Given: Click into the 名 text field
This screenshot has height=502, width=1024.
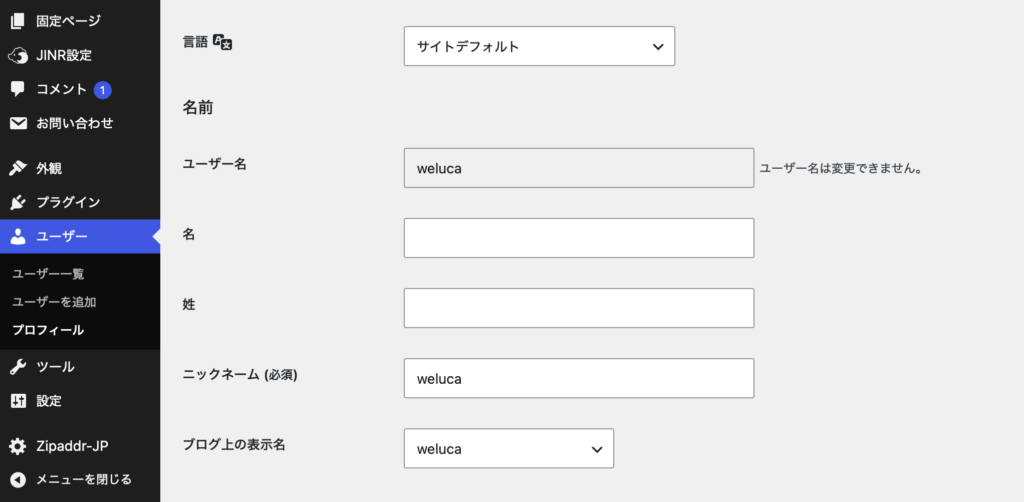Looking at the screenshot, I should pos(579,238).
